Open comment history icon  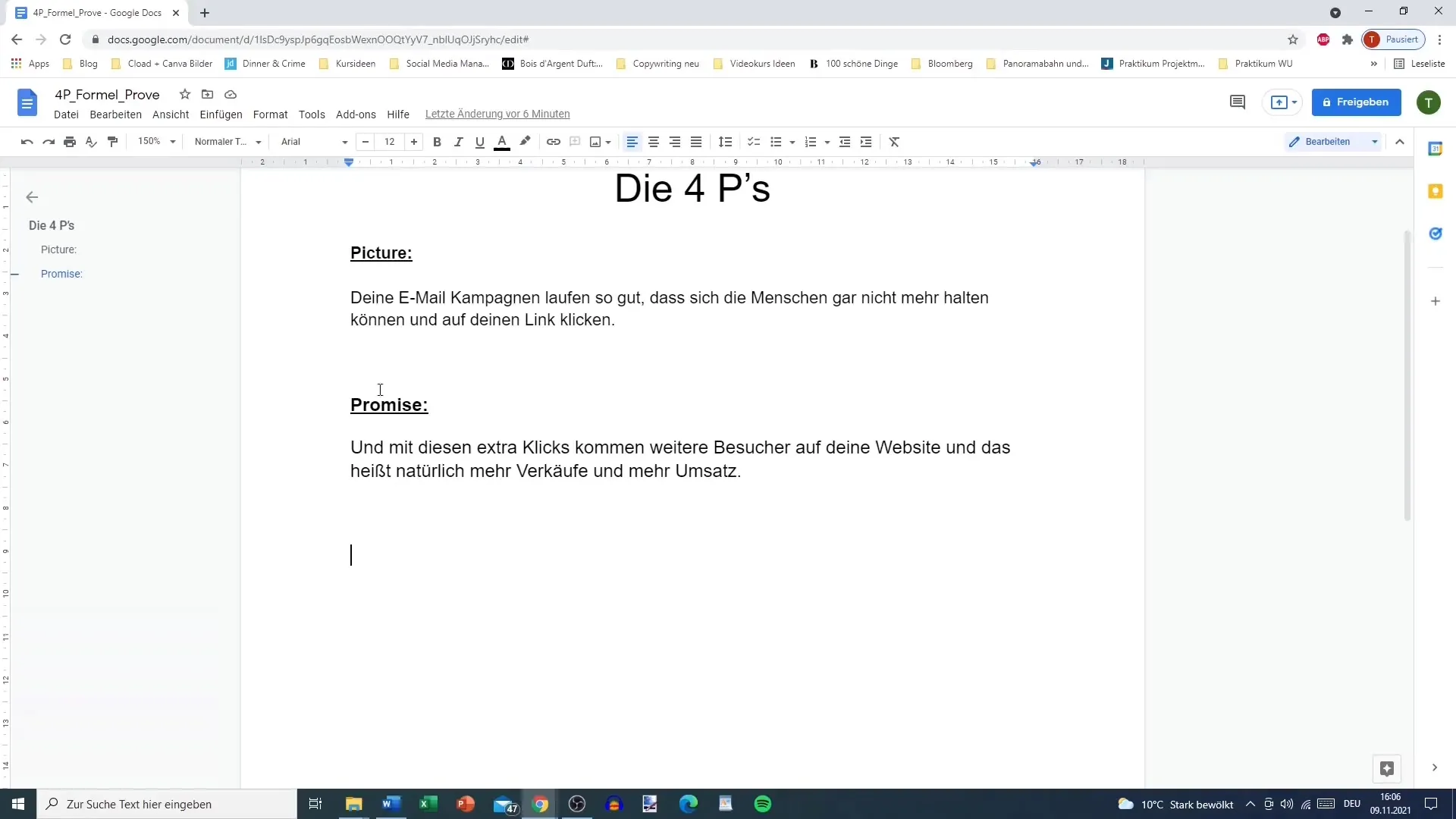1238,102
